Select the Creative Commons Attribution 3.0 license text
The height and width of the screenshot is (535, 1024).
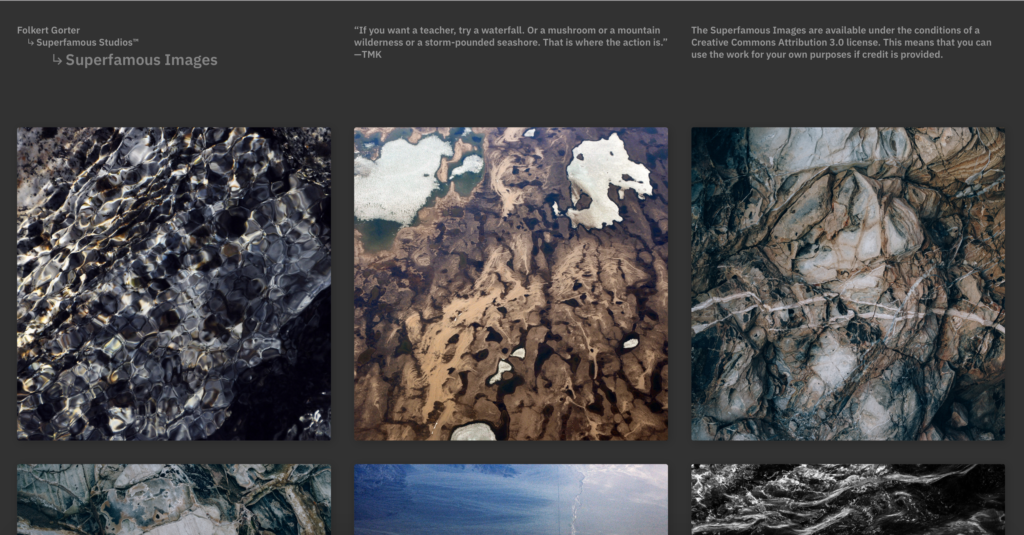point(841,42)
